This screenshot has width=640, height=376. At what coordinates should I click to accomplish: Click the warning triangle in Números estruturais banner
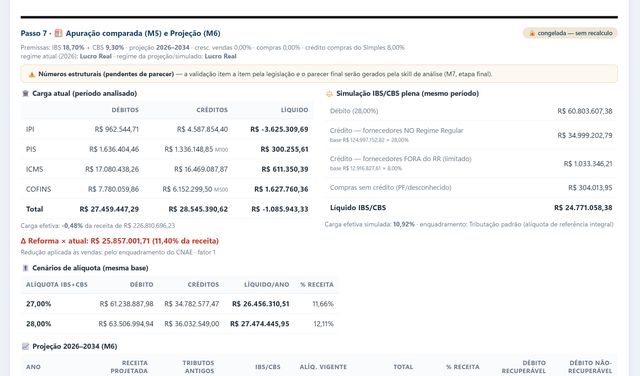click(x=31, y=74)
